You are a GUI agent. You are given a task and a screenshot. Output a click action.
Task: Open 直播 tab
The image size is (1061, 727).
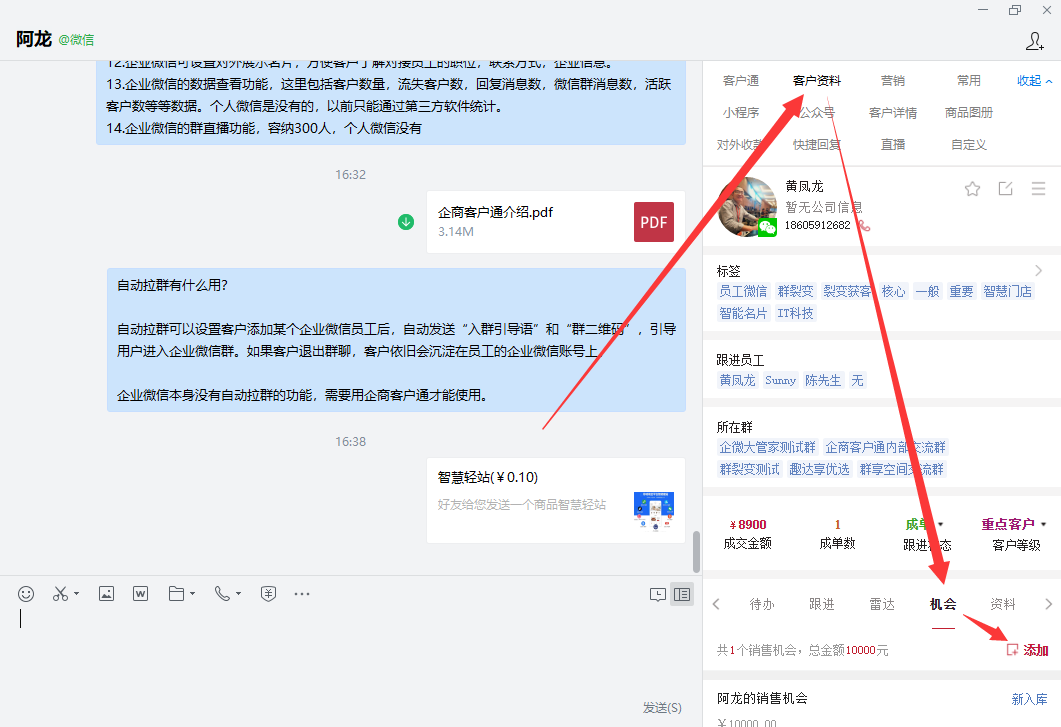[x=893, y=144]
